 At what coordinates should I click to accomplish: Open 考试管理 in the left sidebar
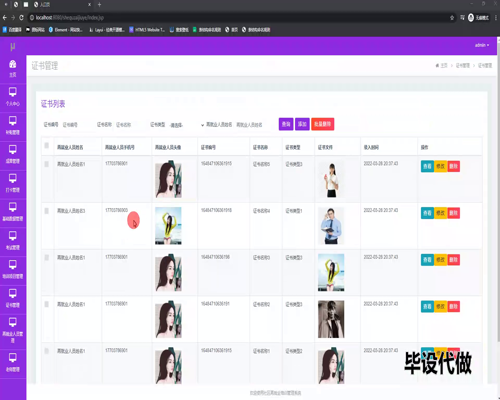pyautogui.click(x=13, y=240)
